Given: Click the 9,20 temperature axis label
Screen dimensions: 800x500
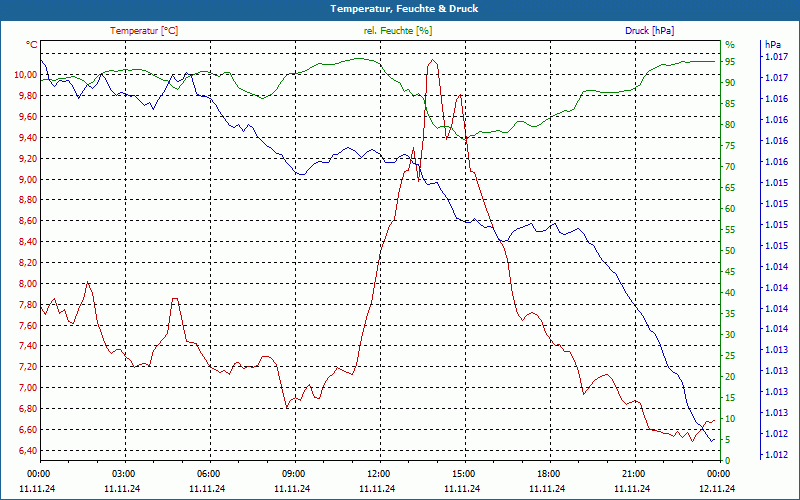Looking at the screenshot, I should pos(28,159).
